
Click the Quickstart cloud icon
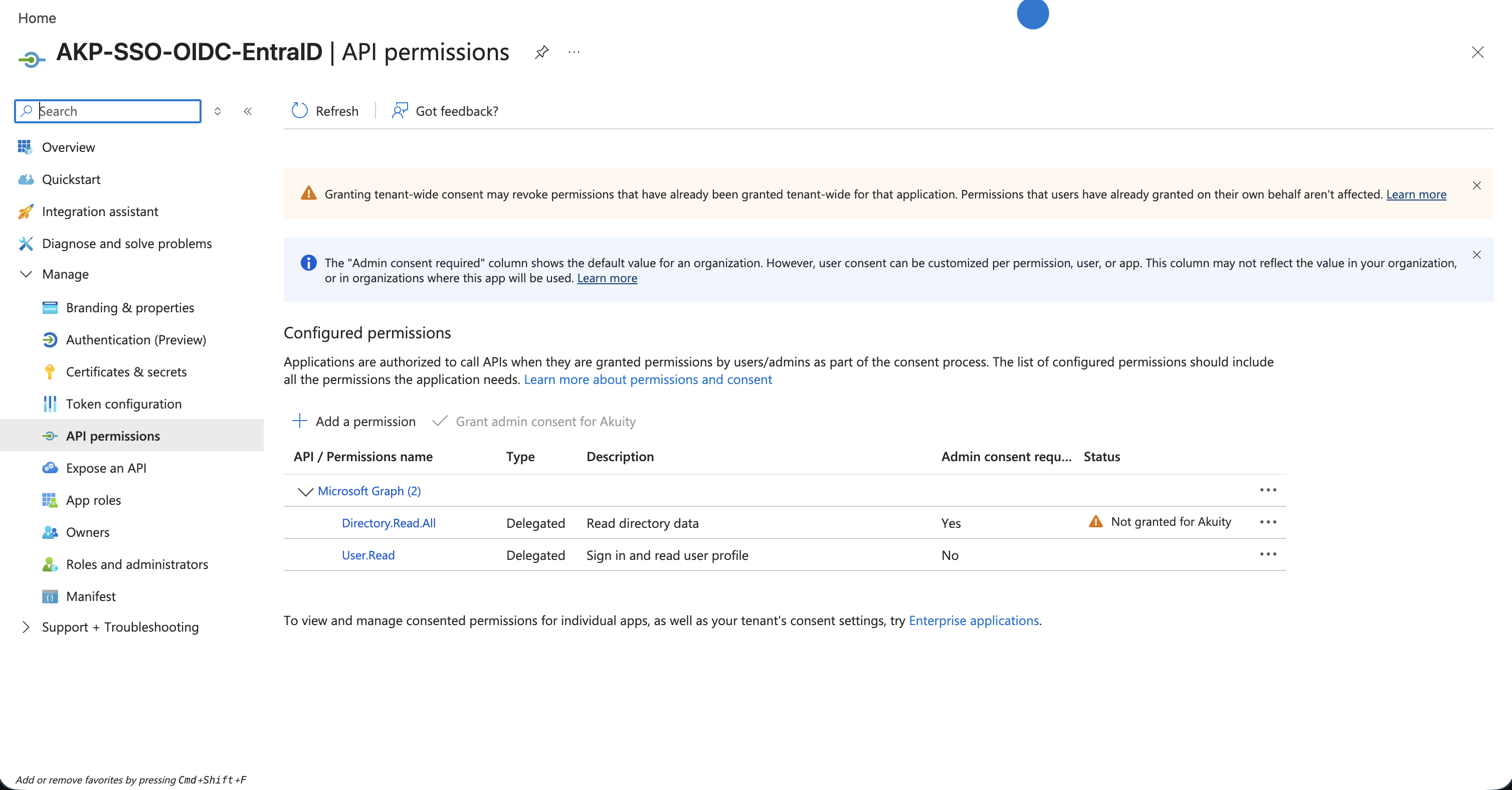pos(26,179)
